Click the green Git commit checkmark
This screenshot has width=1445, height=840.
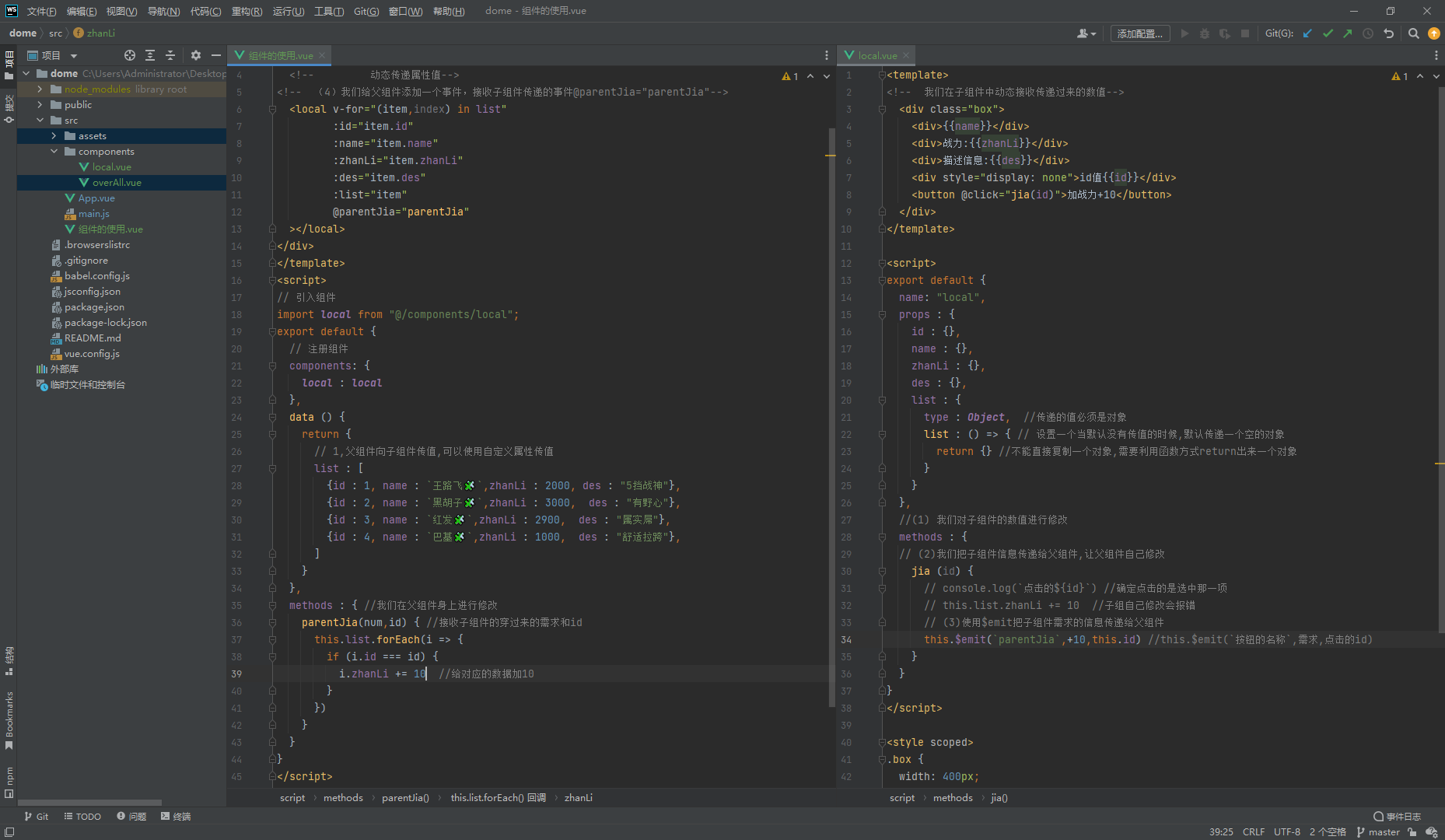click(x=1328, y=33)
